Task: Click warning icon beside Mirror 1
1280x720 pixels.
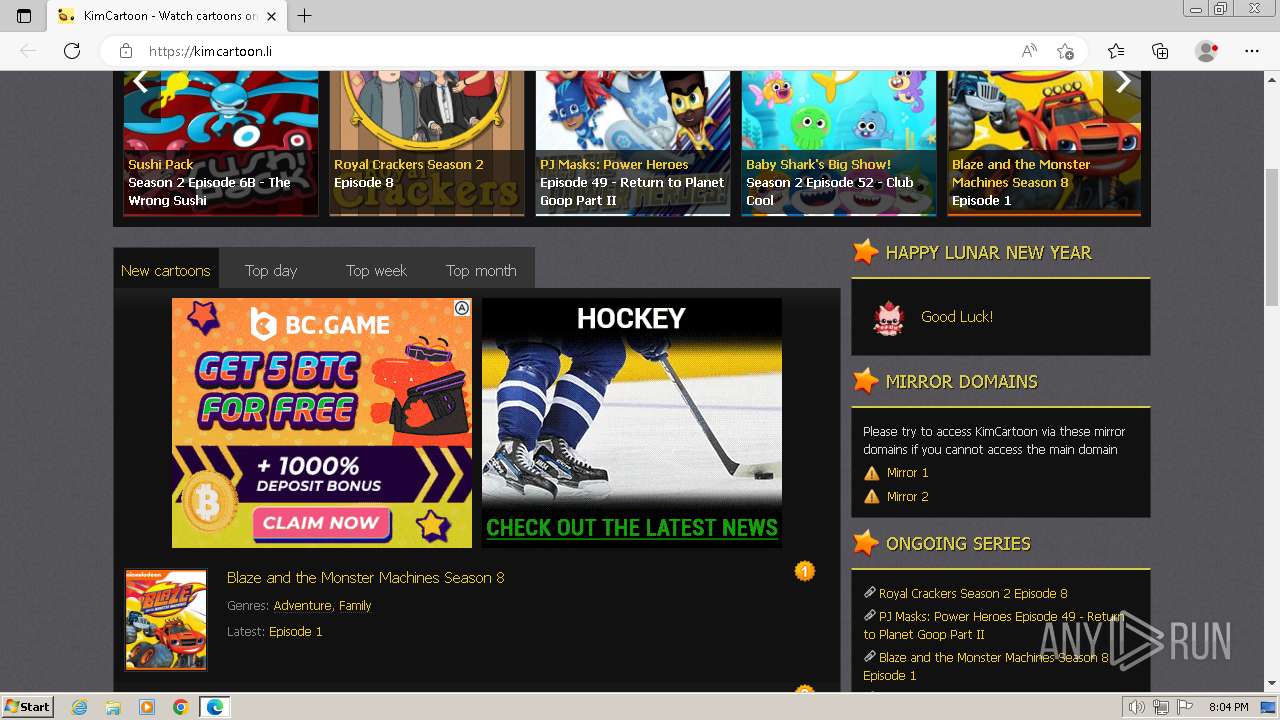Action: (872, 473)
